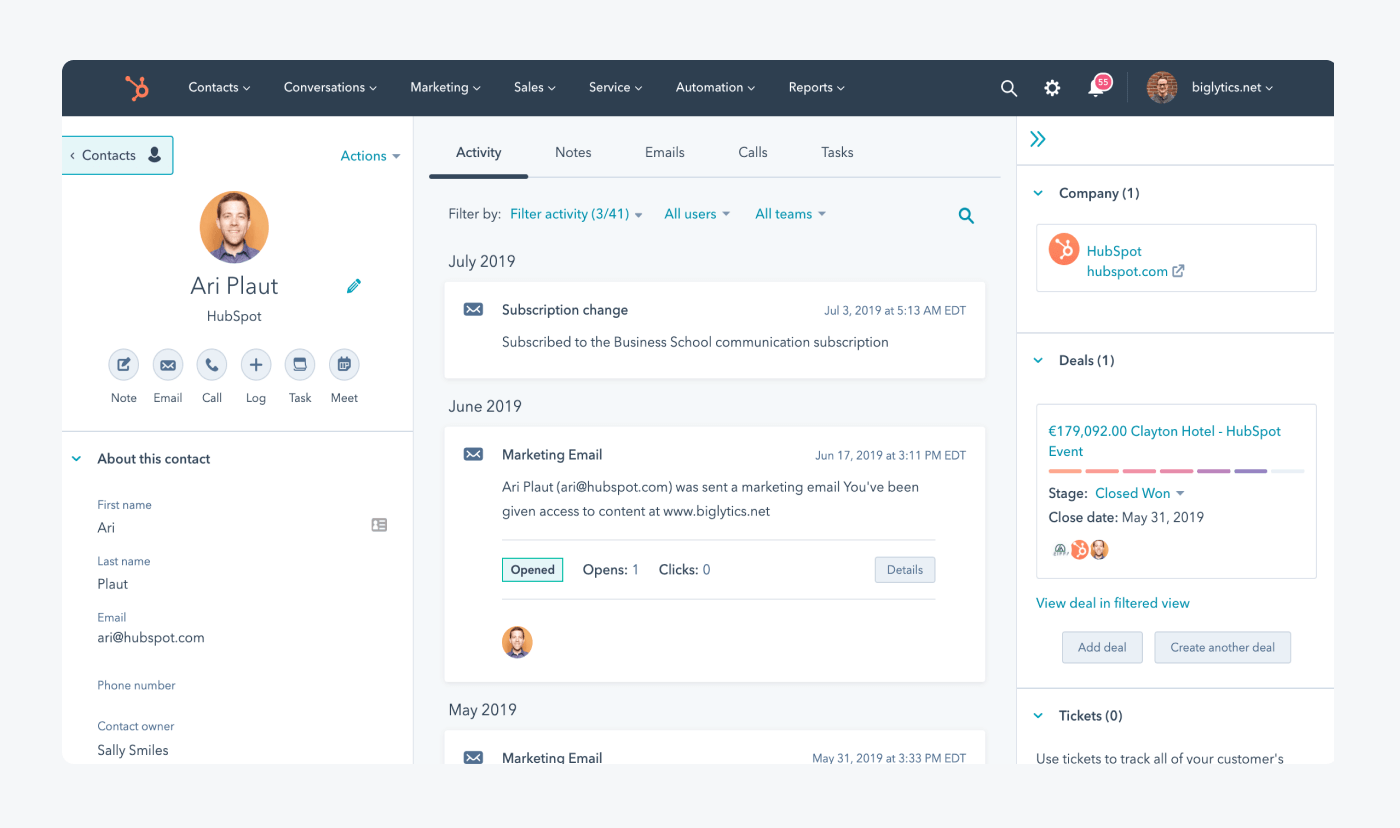Open the Contacts dropdown menu
The image size is (1400, 828).
point(219,88)
